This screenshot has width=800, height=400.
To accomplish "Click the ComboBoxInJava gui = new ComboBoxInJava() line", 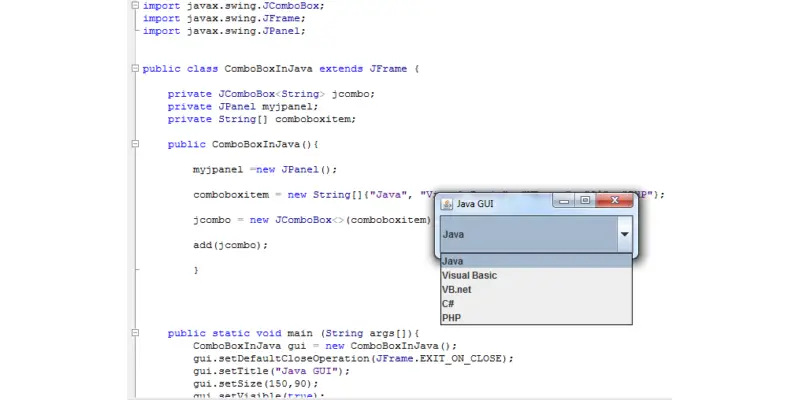I will point(325,346).
